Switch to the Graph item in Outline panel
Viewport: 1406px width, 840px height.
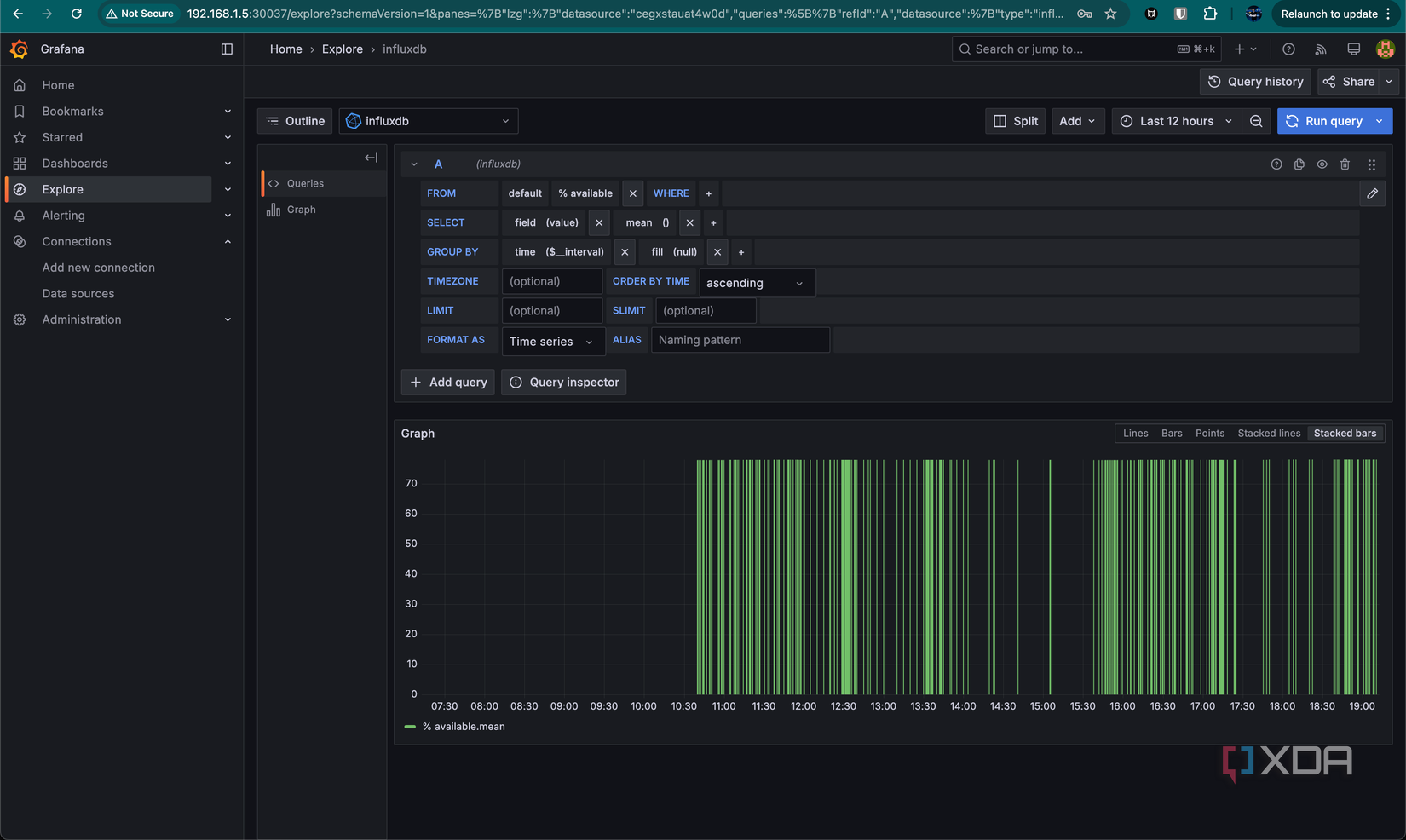pos(301,209)
